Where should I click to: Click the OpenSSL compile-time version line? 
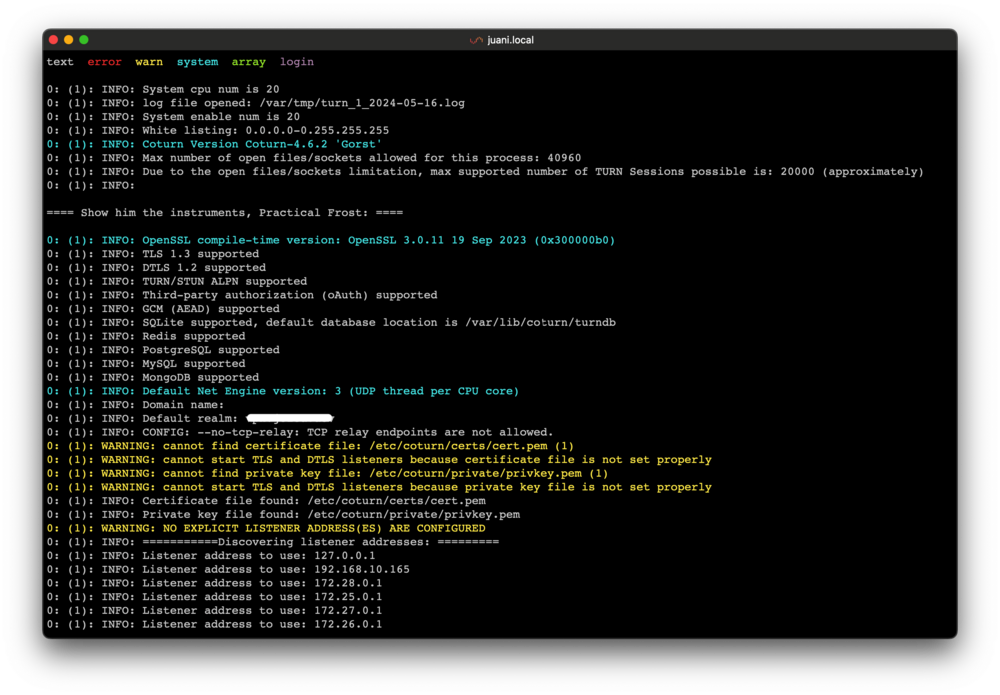coord(331,240)
